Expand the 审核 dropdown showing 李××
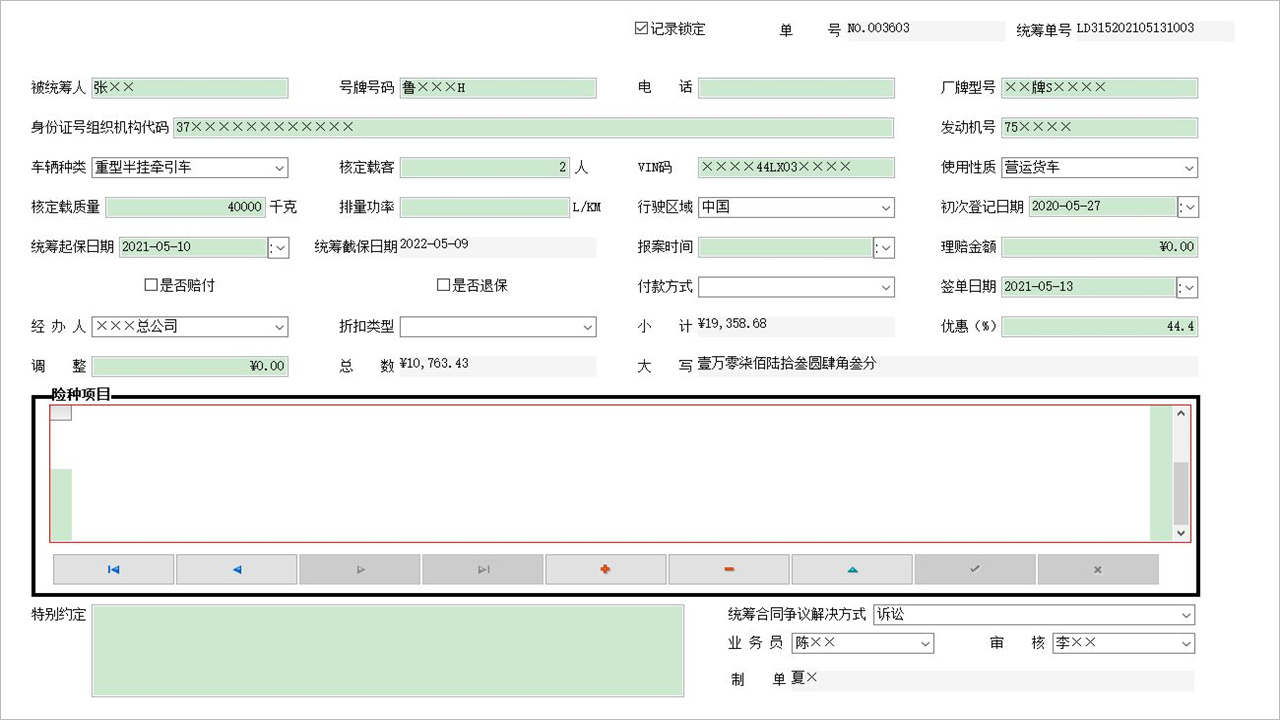 click(1186, 643)
